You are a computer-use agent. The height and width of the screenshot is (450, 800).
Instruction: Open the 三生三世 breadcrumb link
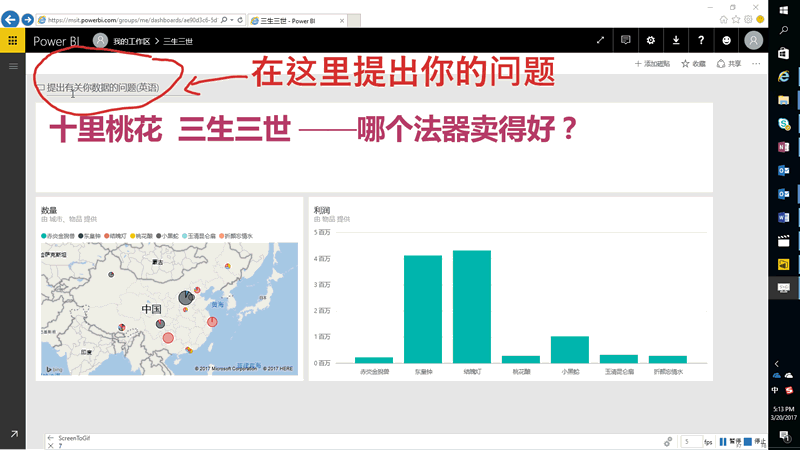click(178, 41)
